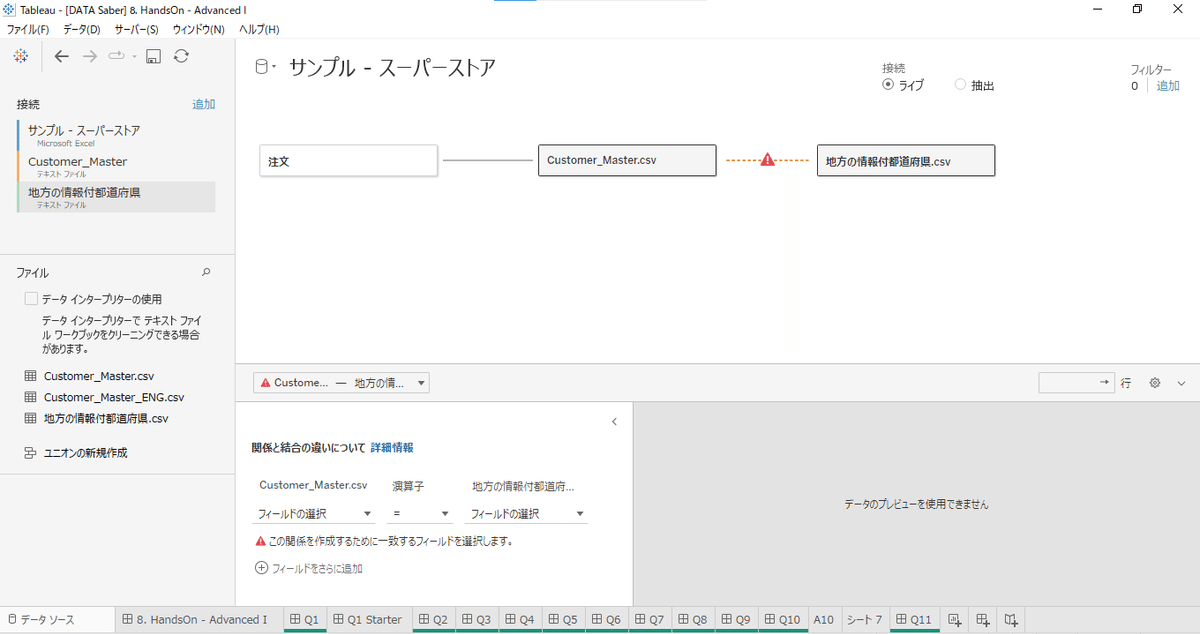Screen dimensions: 1200x634
Task: Click the plus icon to add more fields
Action: point(262,568)
